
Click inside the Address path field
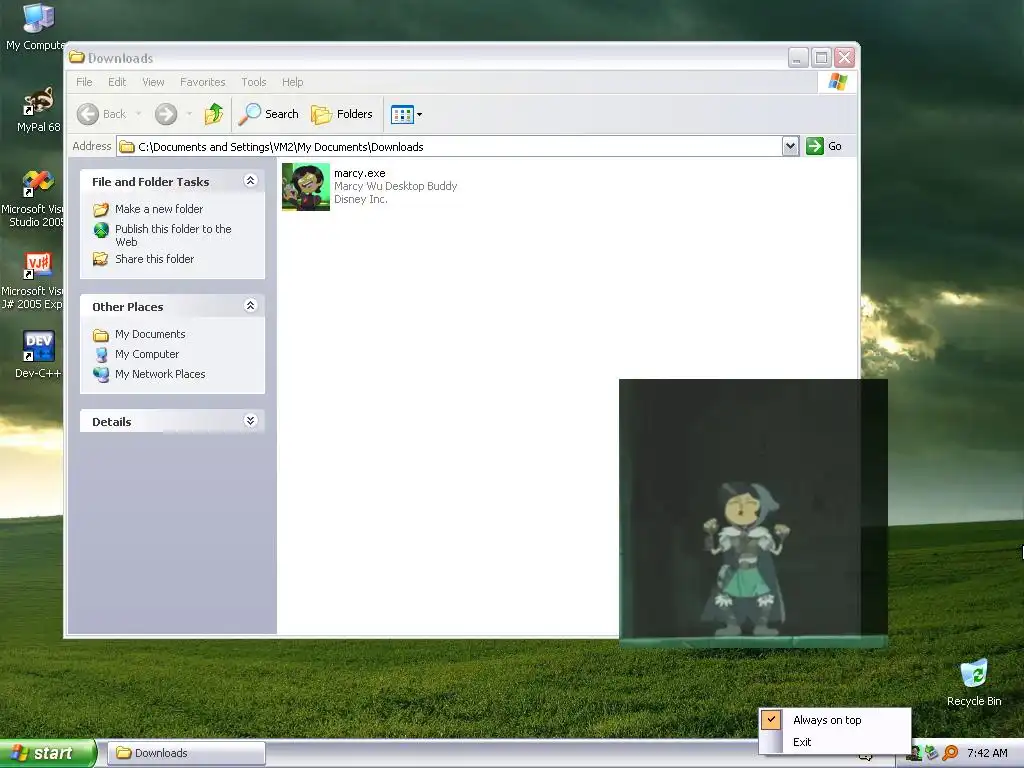point(449,146)
